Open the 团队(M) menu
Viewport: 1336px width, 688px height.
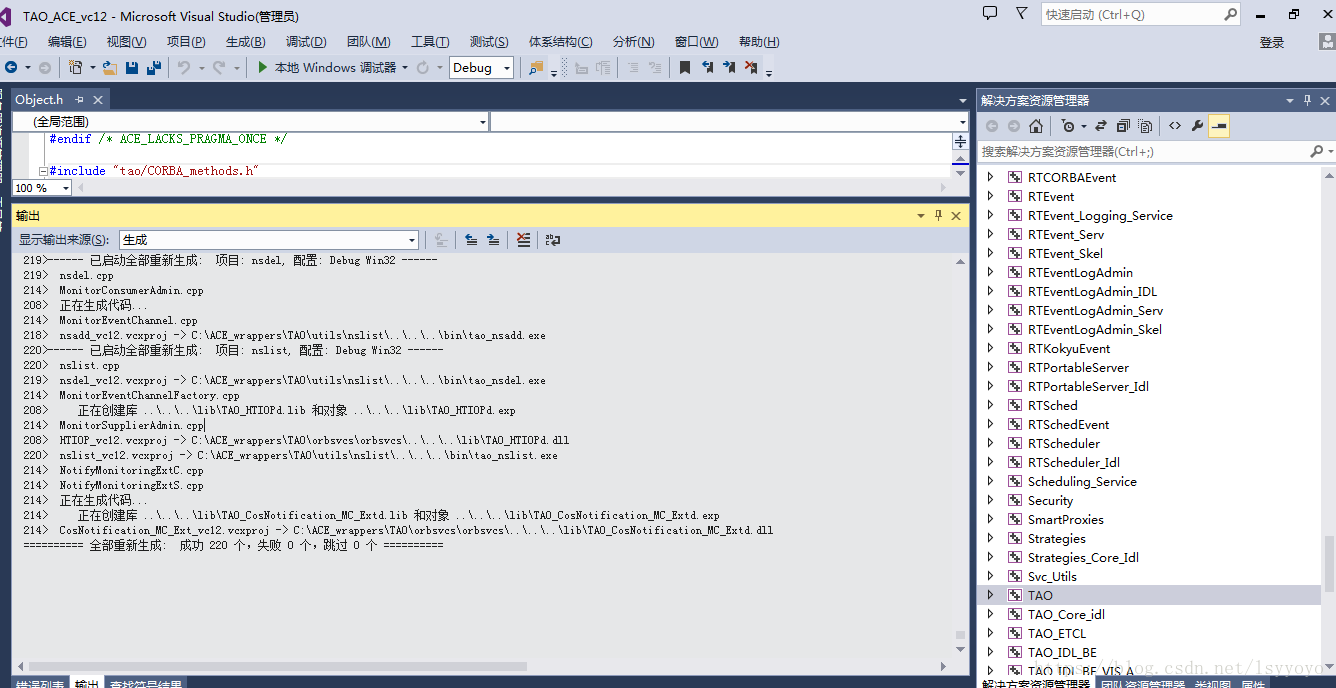369,42
